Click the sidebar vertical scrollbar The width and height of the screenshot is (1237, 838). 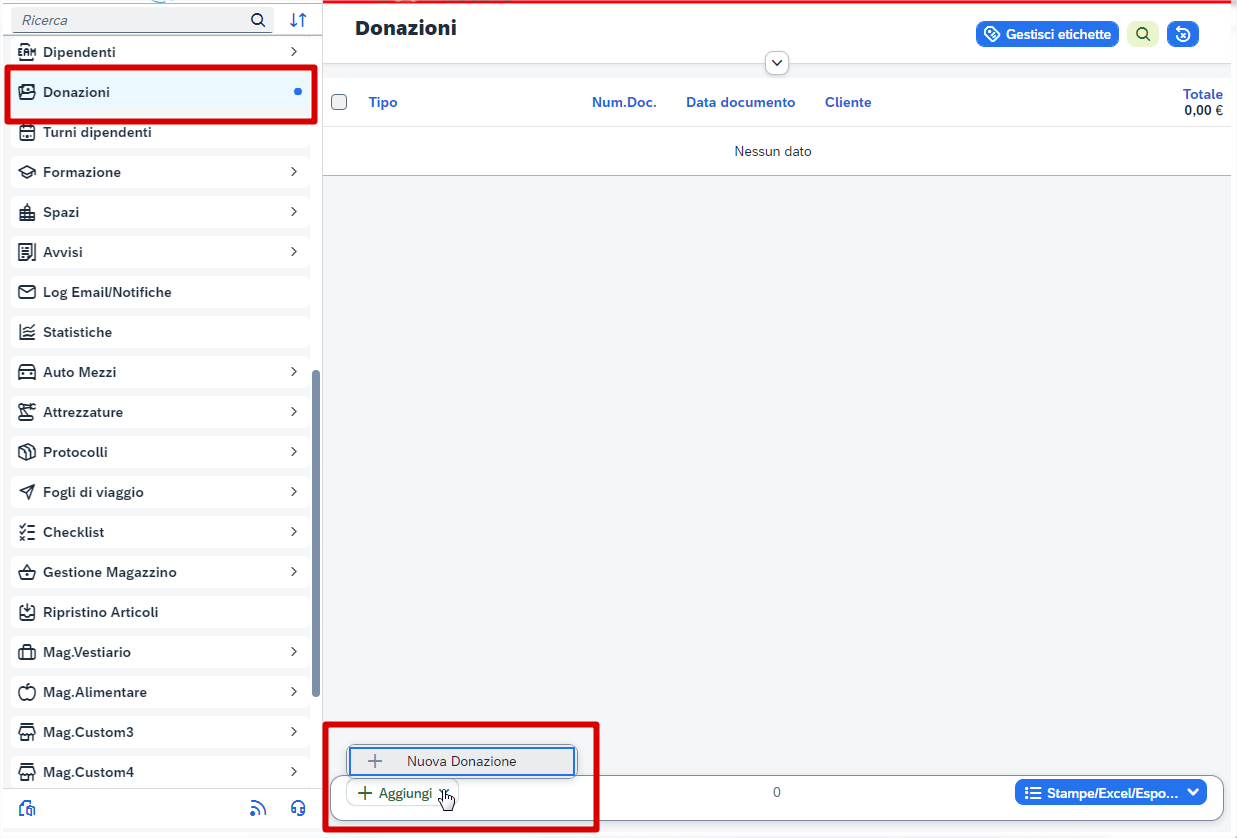(316, 530)
